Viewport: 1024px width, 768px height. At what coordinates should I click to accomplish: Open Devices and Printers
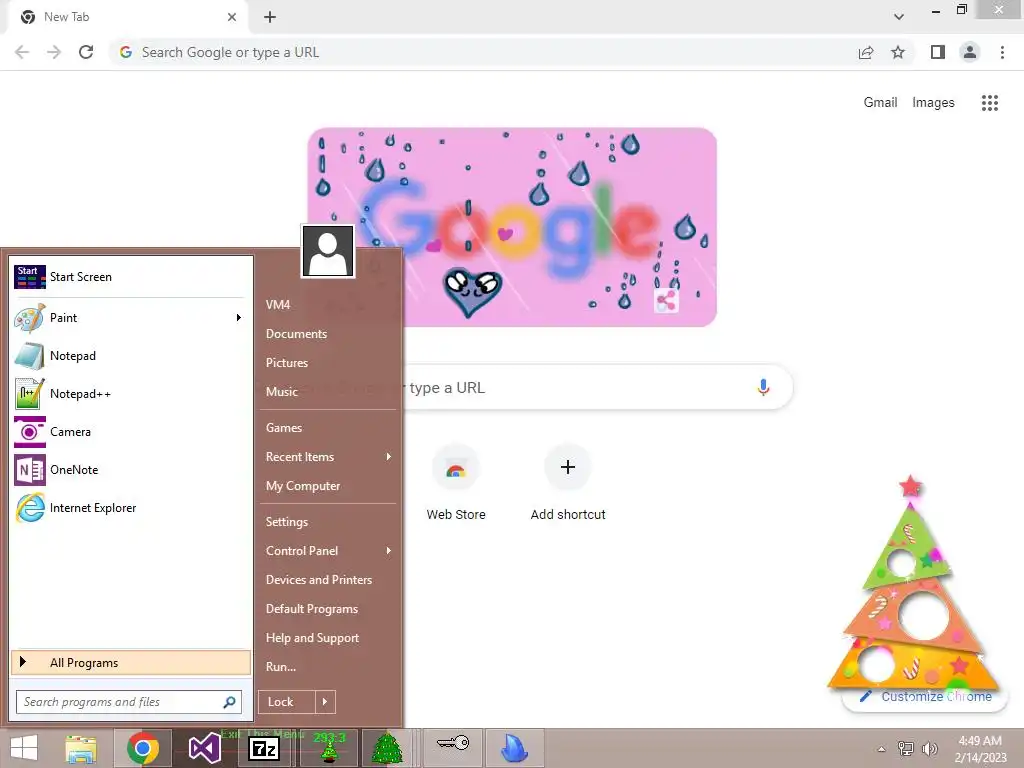[319, 580]
